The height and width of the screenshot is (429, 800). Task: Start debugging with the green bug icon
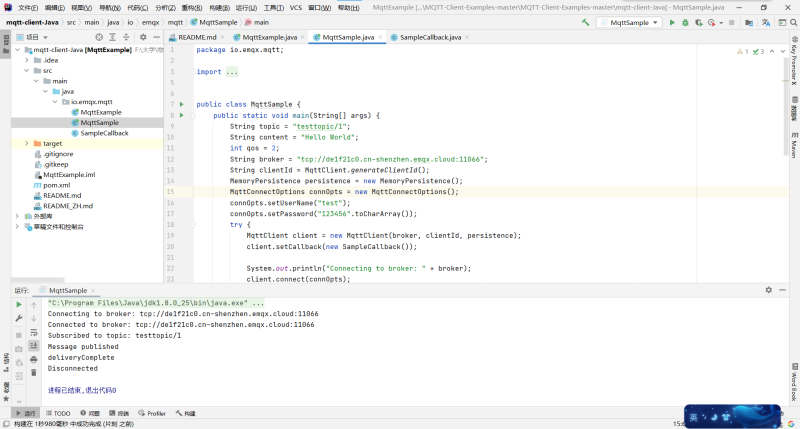[x=685, y=22]
